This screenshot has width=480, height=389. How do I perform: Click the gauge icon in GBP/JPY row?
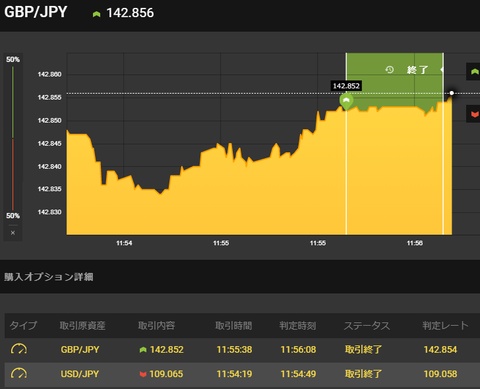19,349
